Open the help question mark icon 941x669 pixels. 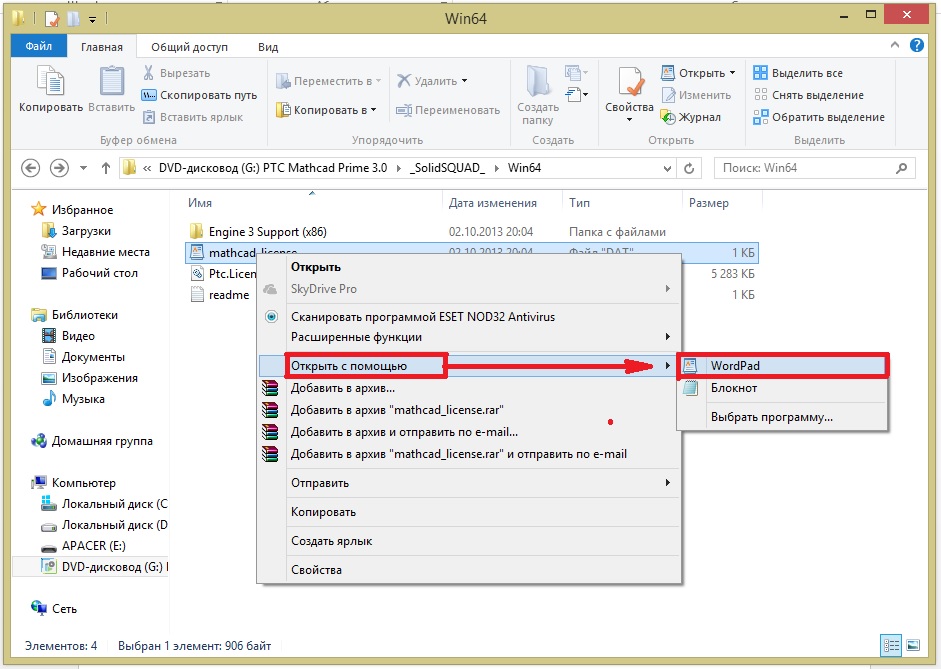(916, 45)
